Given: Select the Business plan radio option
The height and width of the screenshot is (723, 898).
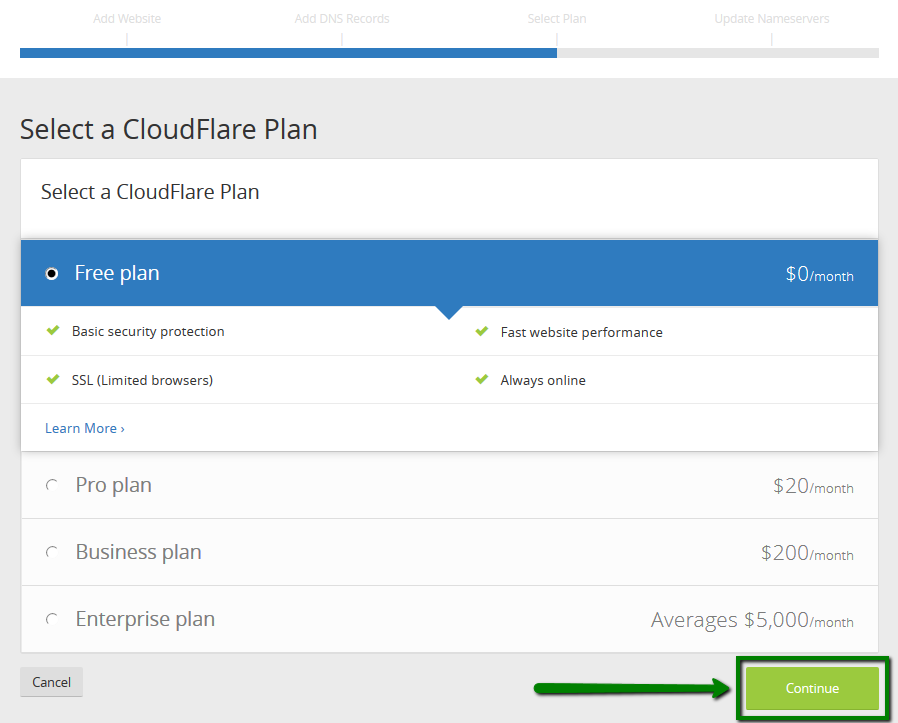Looking at the screenshot, I should [52, 552].
